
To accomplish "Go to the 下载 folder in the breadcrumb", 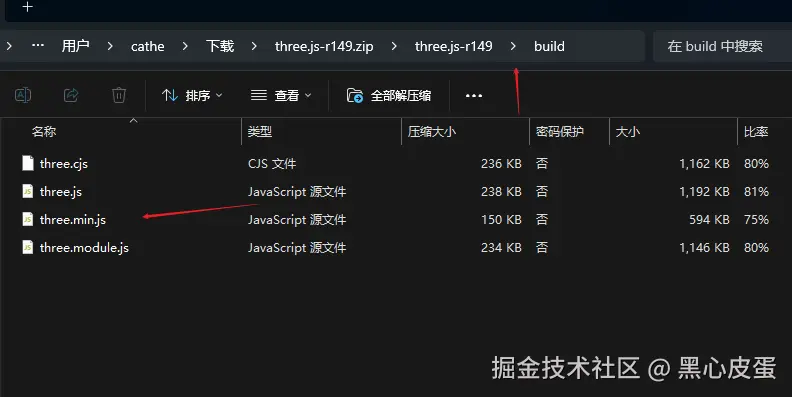I will tap(220, 46).
